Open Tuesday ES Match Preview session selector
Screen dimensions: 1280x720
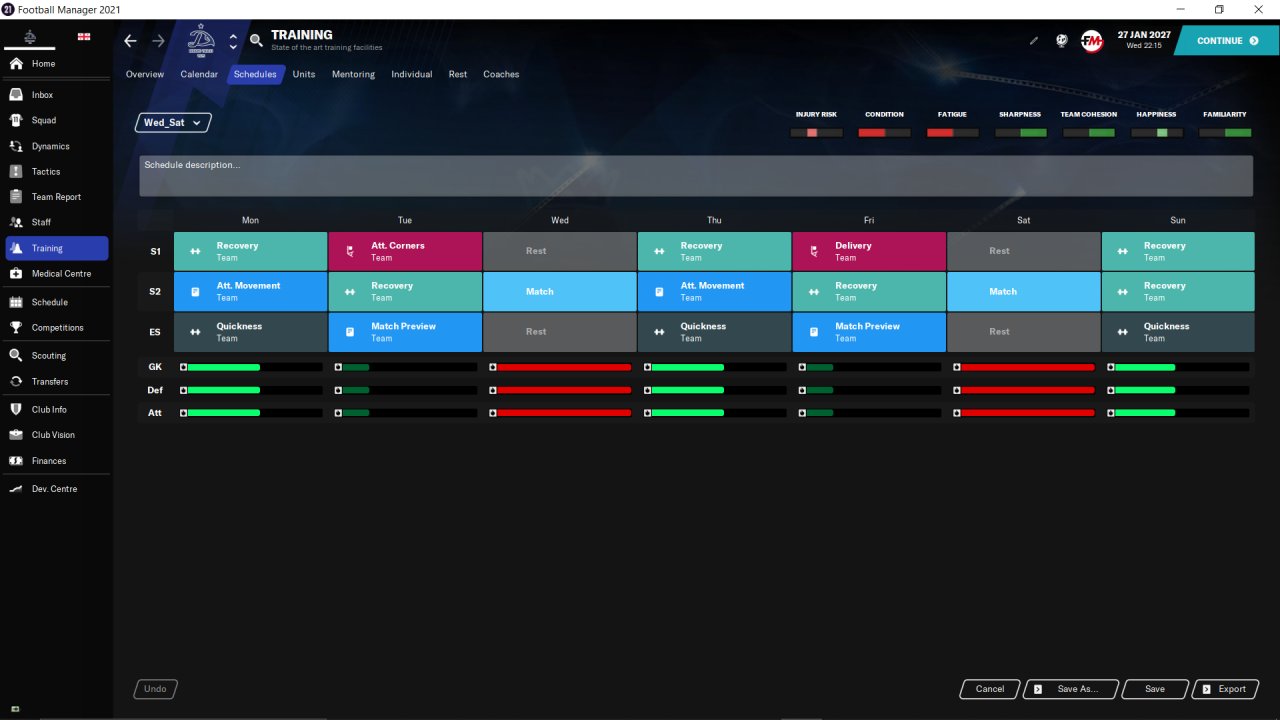405,332
